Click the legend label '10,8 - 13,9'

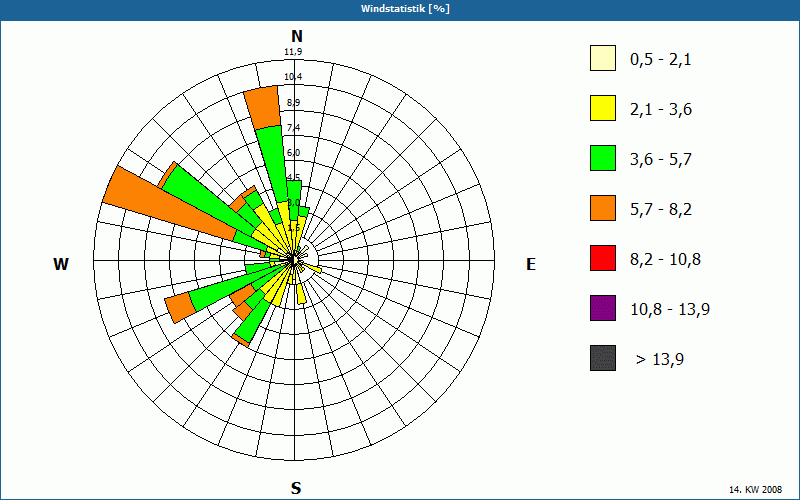(x=670, y=310)
